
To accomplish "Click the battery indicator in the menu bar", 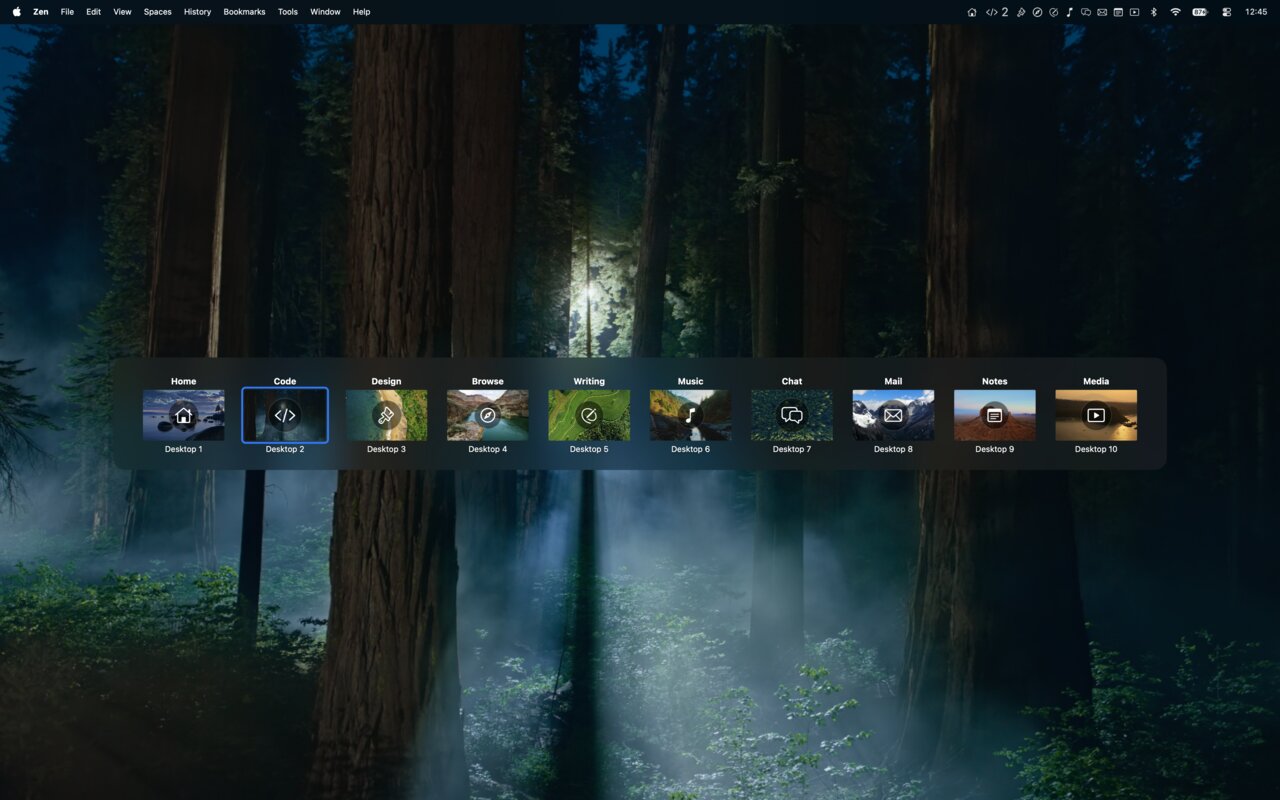I will [1200, 12].
